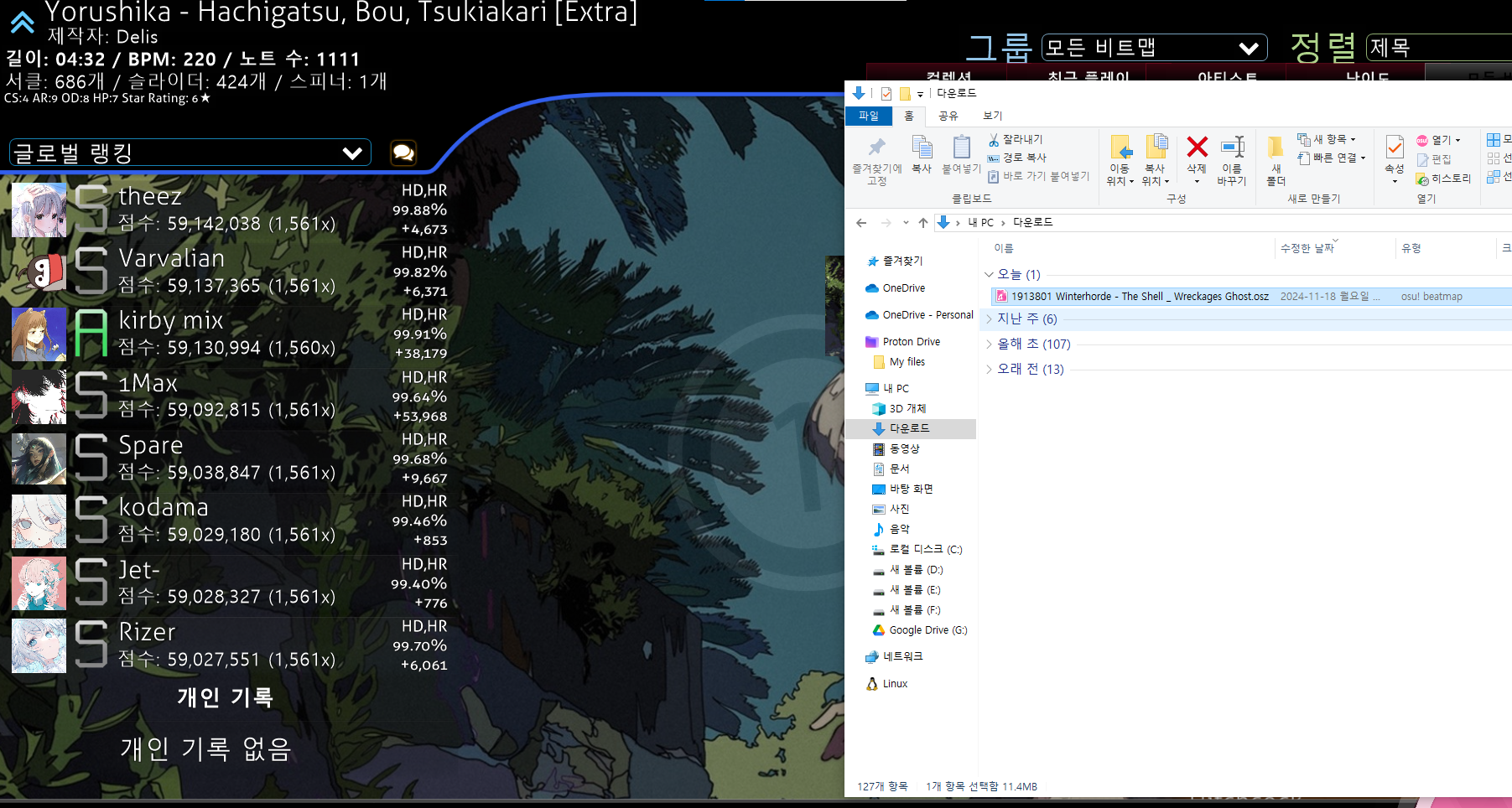Image resolution: width=1512 pixels, height=808 pixels.
Task: Select kirby mix's A-rank score row
Action: point(230,334)
